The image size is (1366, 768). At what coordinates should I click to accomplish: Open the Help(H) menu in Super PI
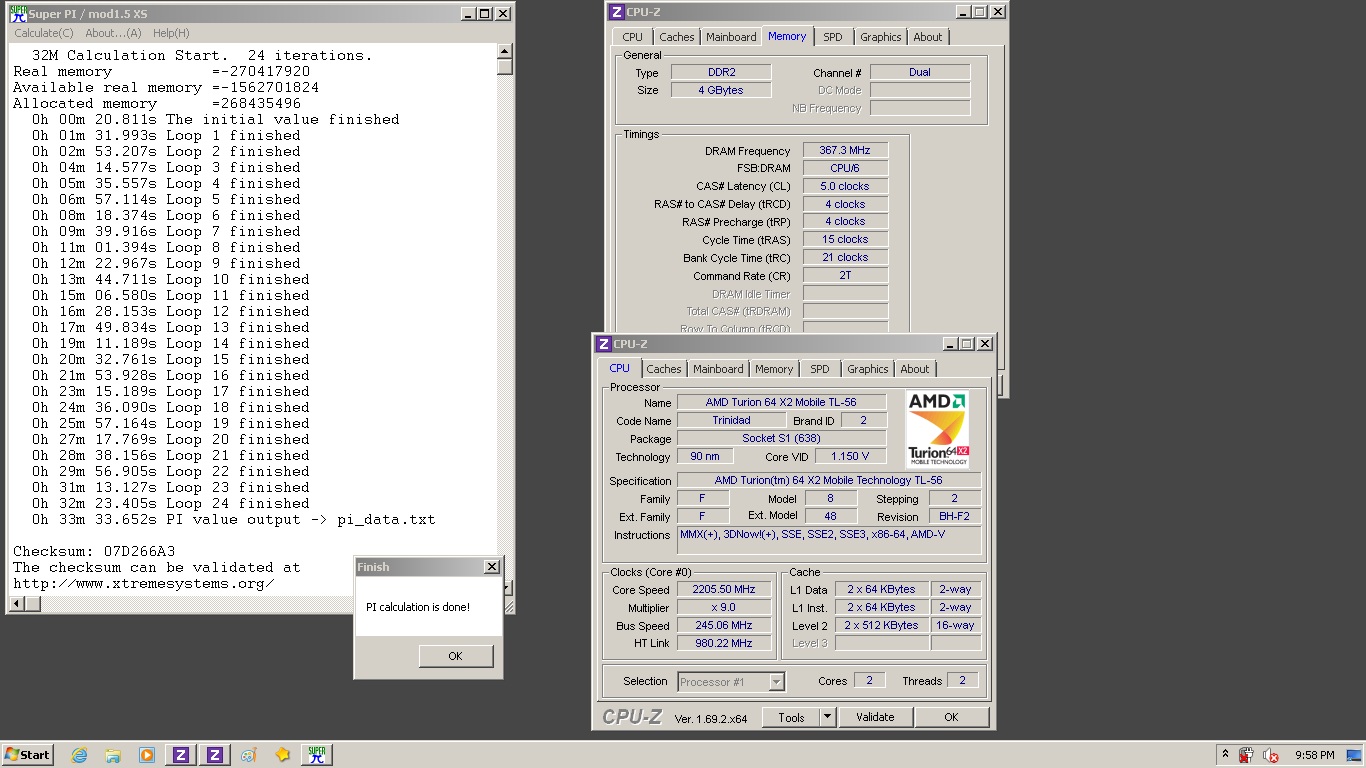(x=171, y=33)
